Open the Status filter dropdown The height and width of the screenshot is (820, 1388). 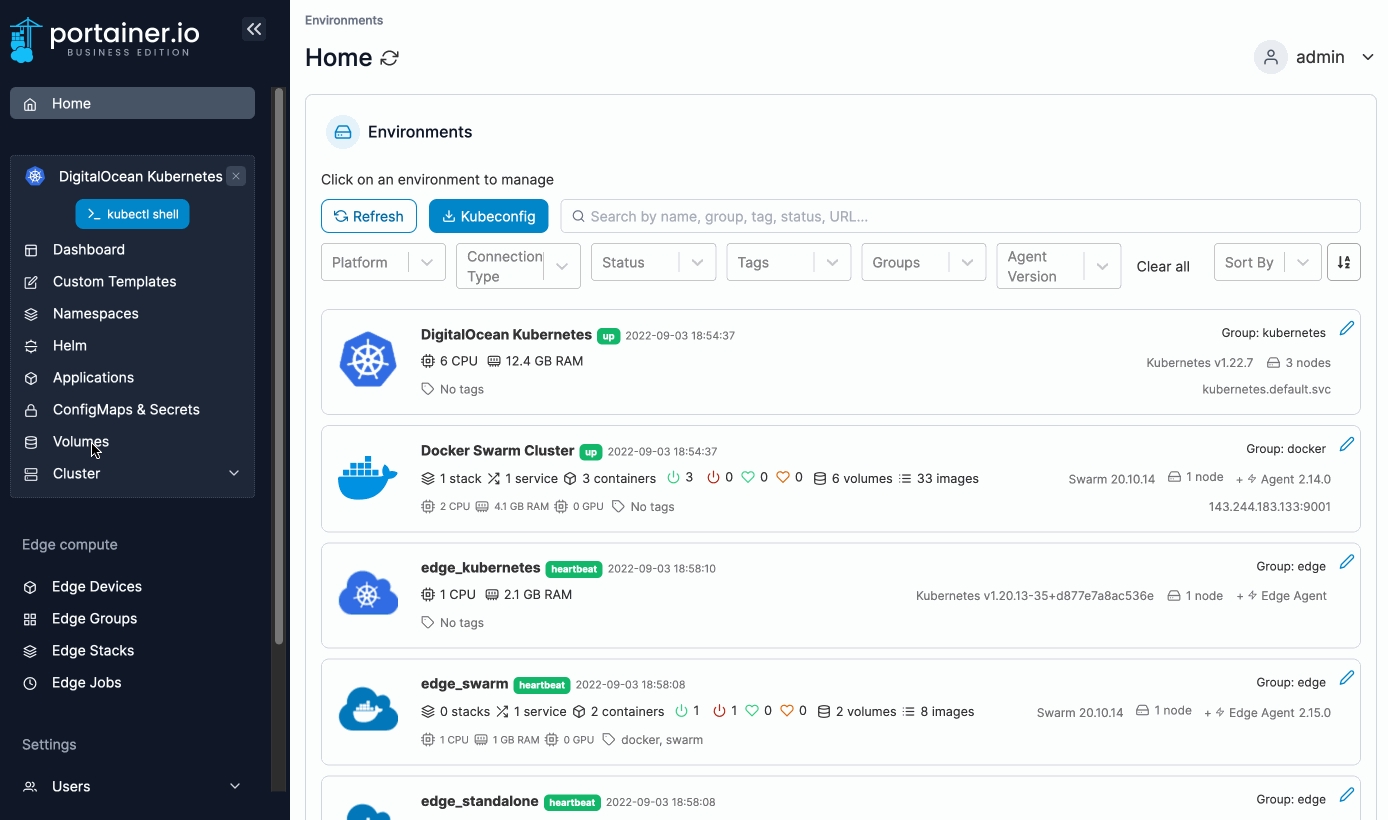pos(653,262)
